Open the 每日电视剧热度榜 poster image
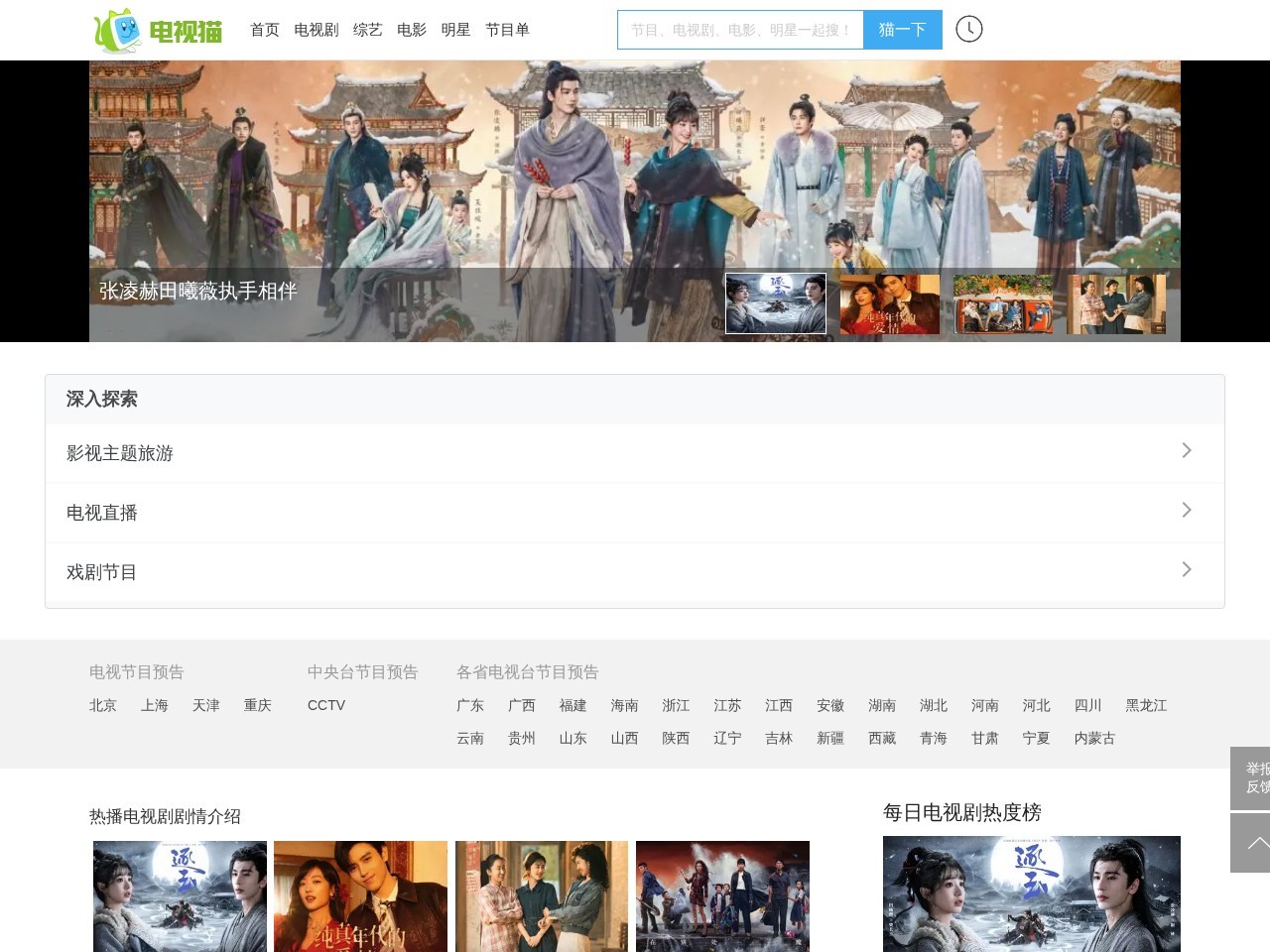 [1031, 892]
